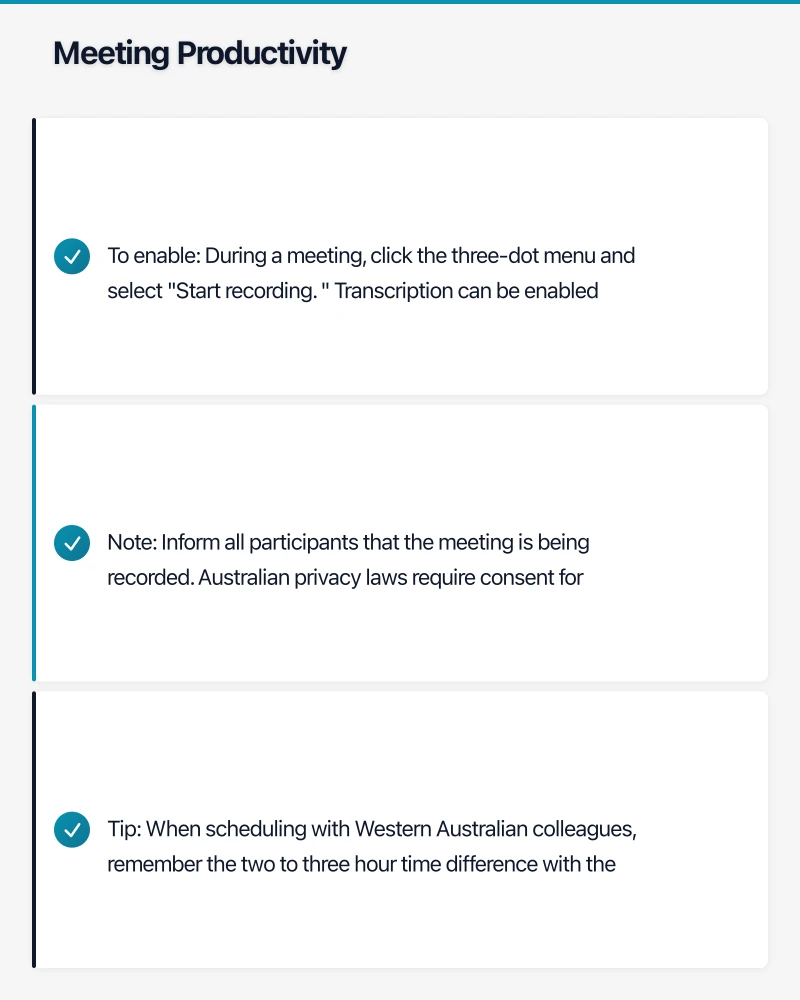
Task: Click the checkmark icon beside "To enable"
Action: coord(71,256)
